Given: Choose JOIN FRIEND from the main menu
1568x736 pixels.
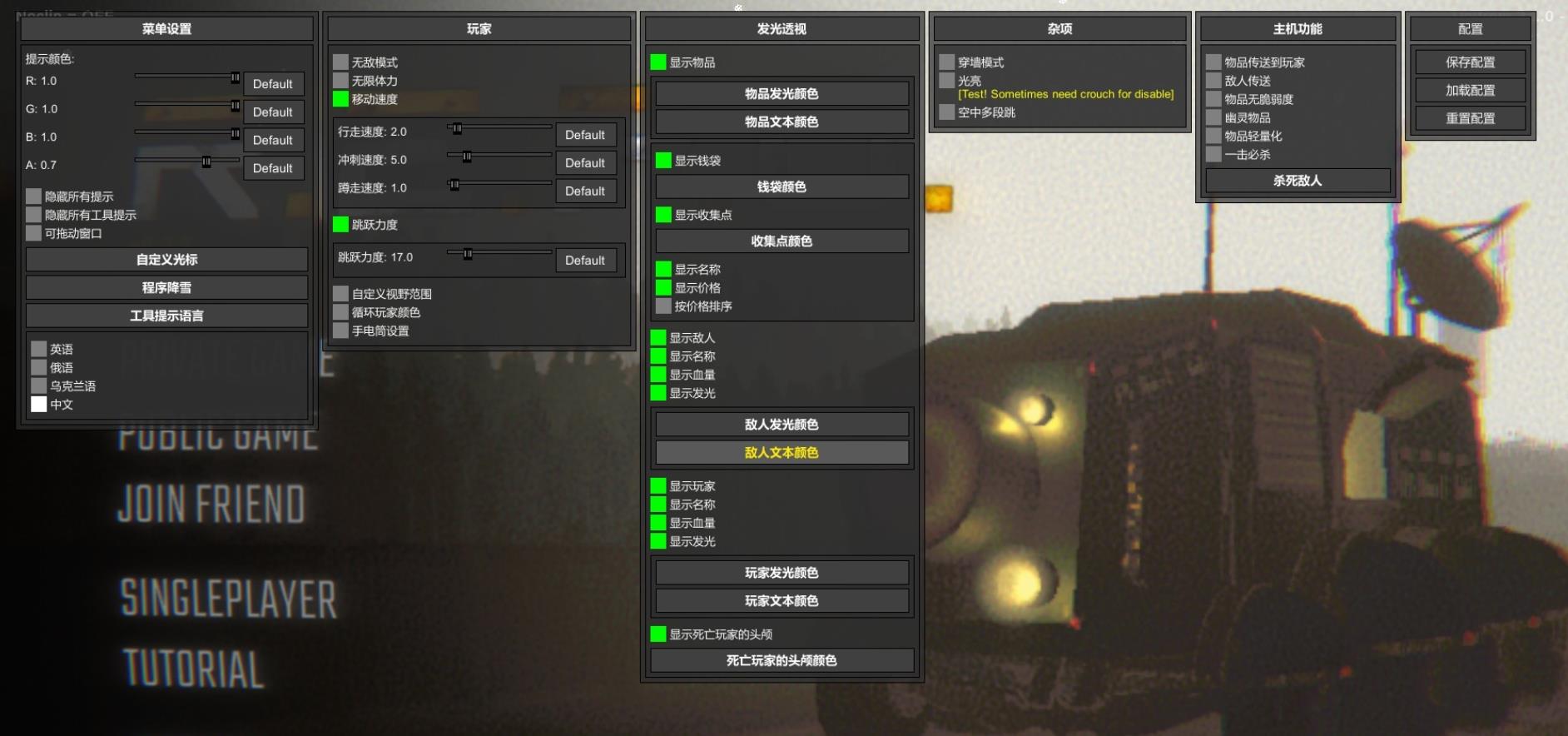Looking at the screenshot, I should [211, 505].
